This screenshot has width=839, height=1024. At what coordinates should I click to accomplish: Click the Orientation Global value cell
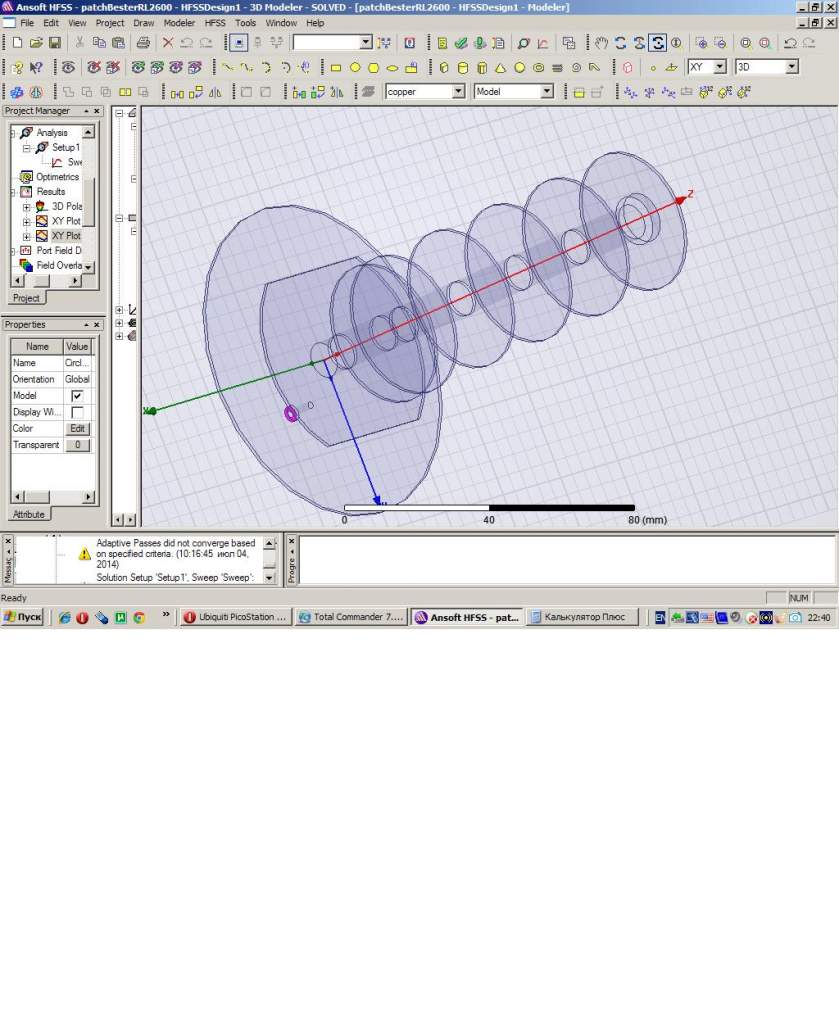click(77, 379)
